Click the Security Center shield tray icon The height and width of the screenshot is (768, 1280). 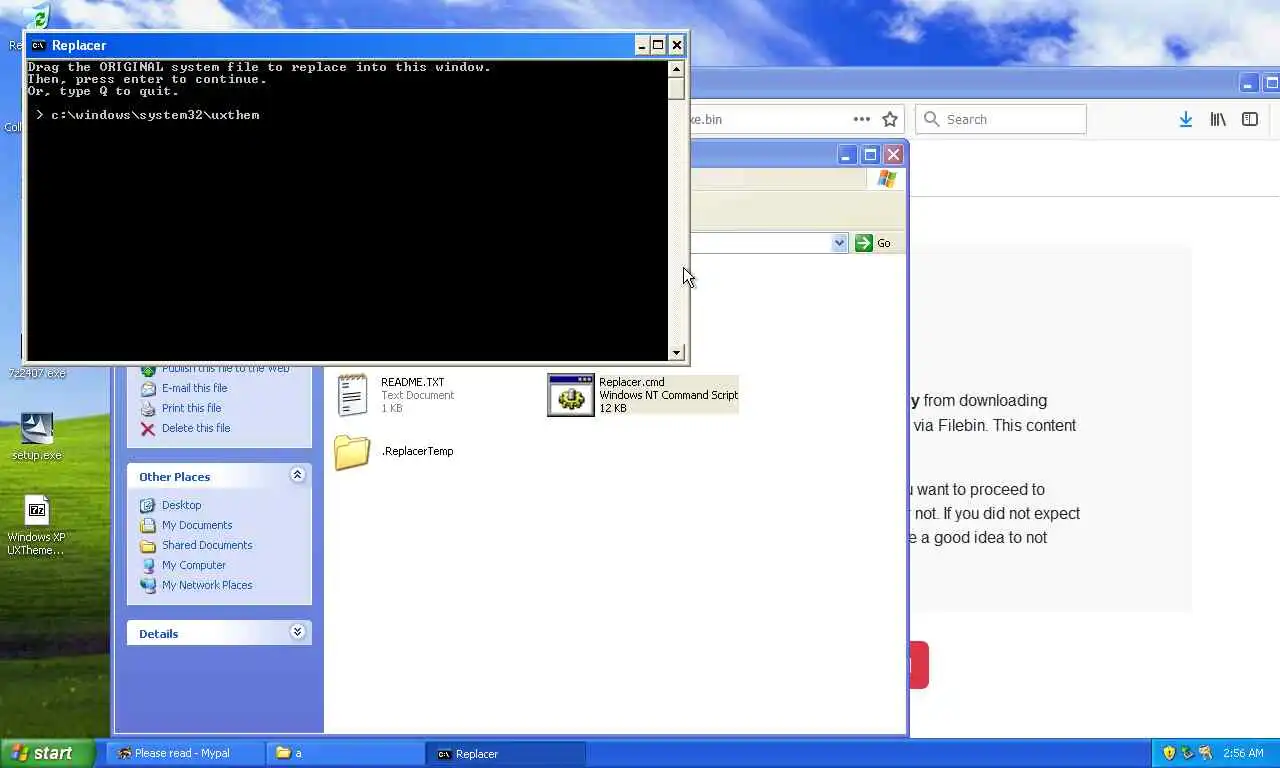point(1168,753)
